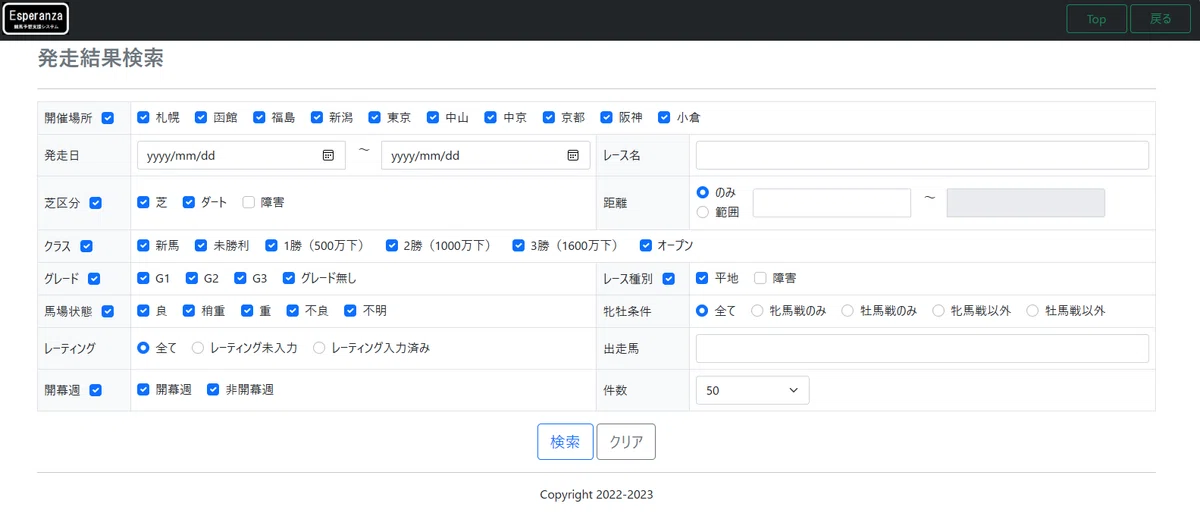Viewport: 1200px width, 512px height.
Task: Uncheck the 重 track condition checkbox
Action: coord(247,311)
